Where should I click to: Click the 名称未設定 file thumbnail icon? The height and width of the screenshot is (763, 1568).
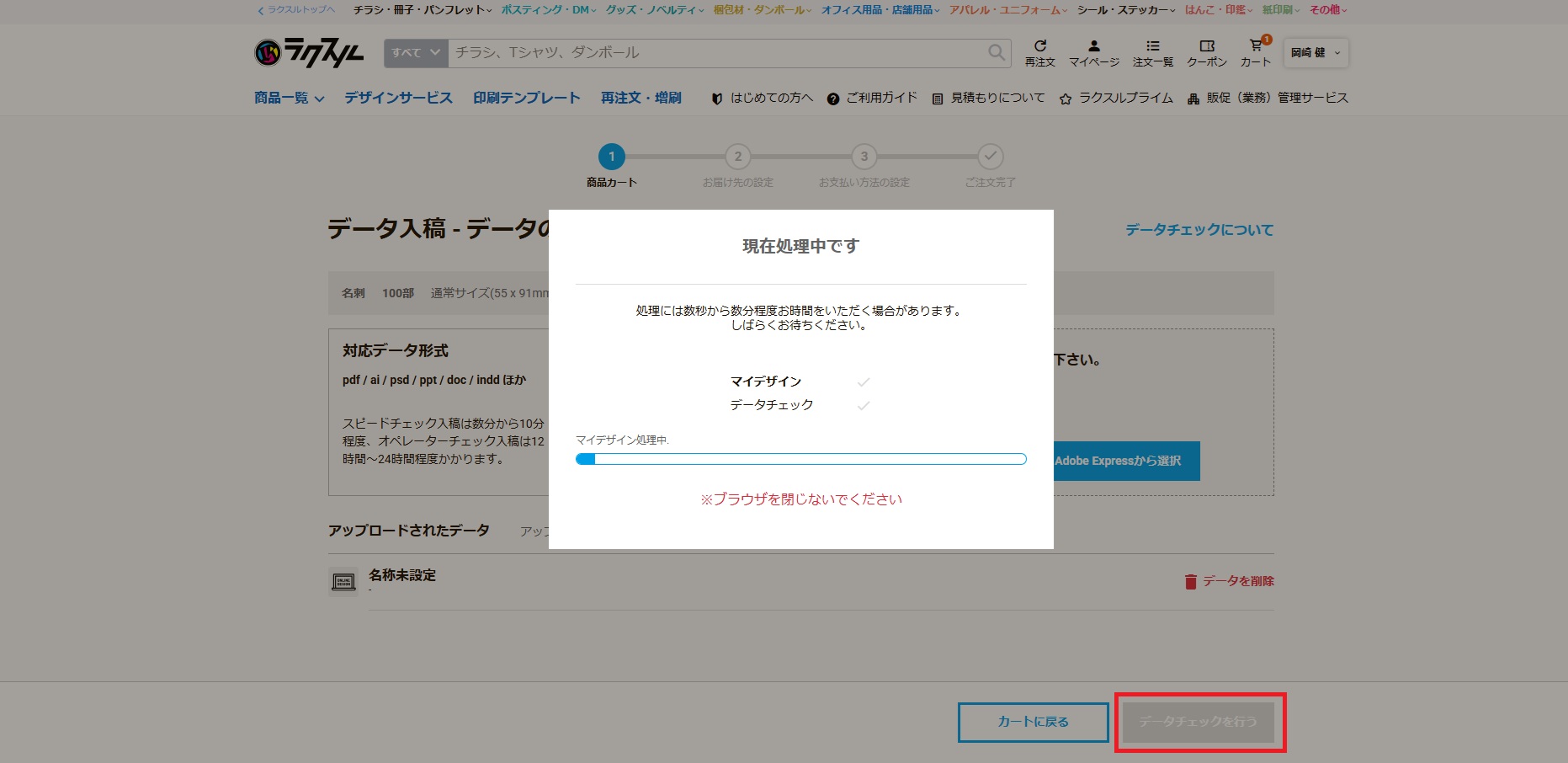point(343,581)
